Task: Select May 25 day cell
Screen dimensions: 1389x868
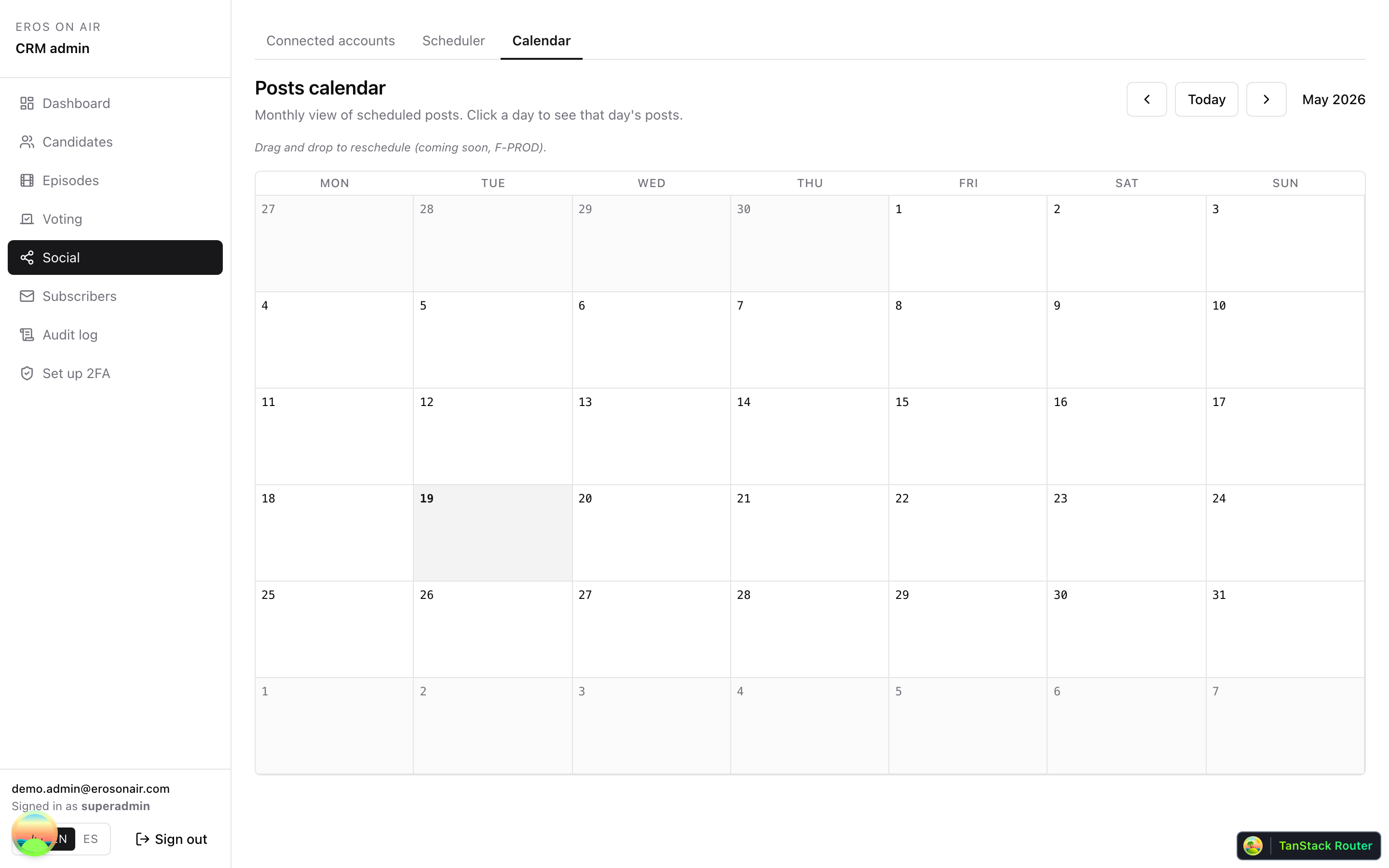Action: click(x=334, y=629)
